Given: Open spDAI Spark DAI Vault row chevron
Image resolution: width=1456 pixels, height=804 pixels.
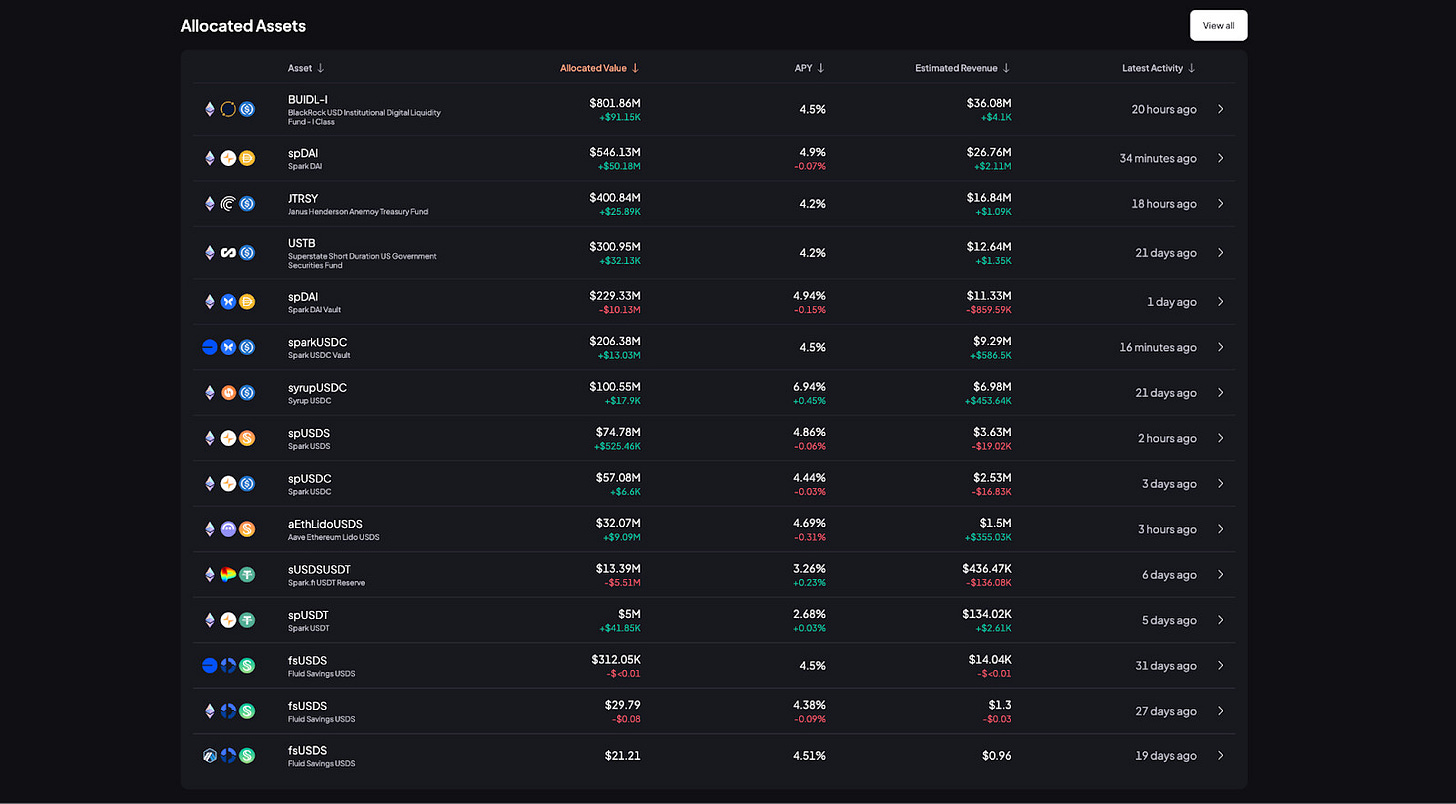Looking at the screenshot, I should (x=1220, y=302).
